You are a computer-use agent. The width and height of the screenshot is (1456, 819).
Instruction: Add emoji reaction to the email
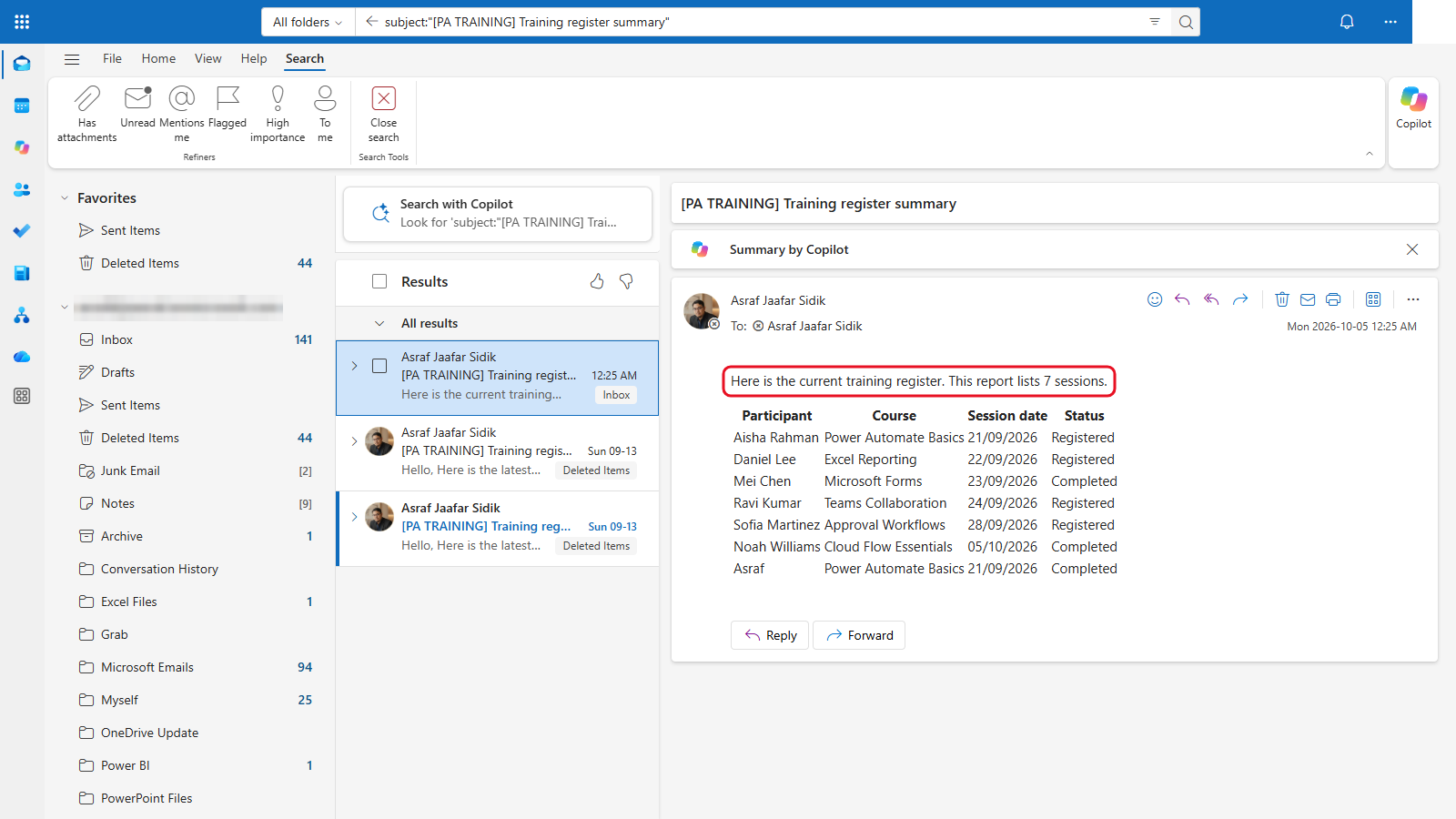click(1155, 299)
